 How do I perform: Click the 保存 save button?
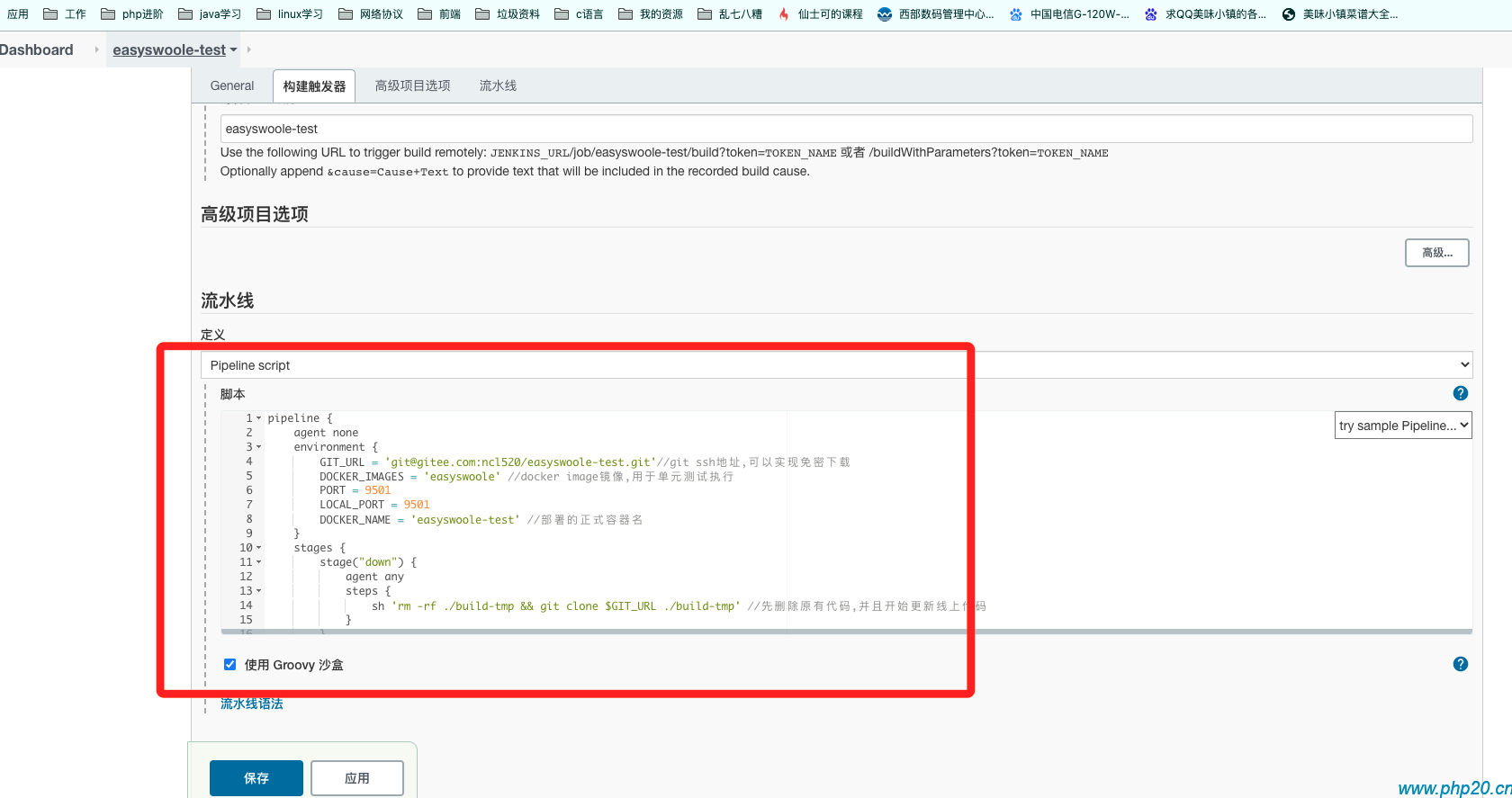[x=256, y=778]
